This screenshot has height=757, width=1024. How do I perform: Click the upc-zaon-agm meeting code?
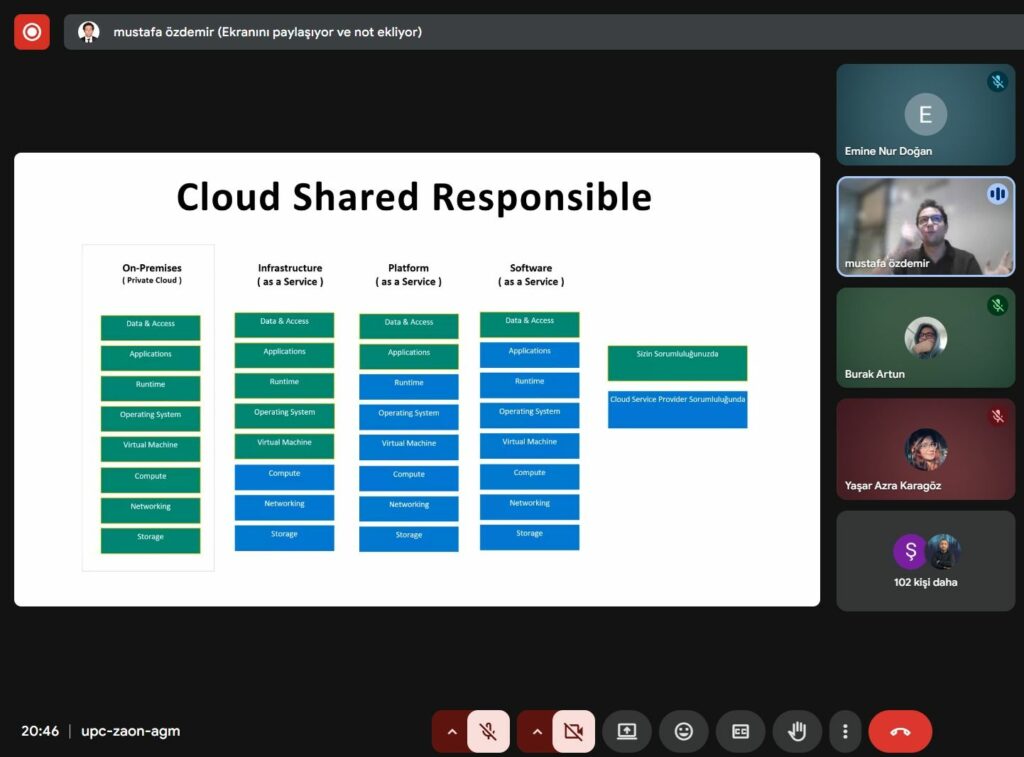130,731
